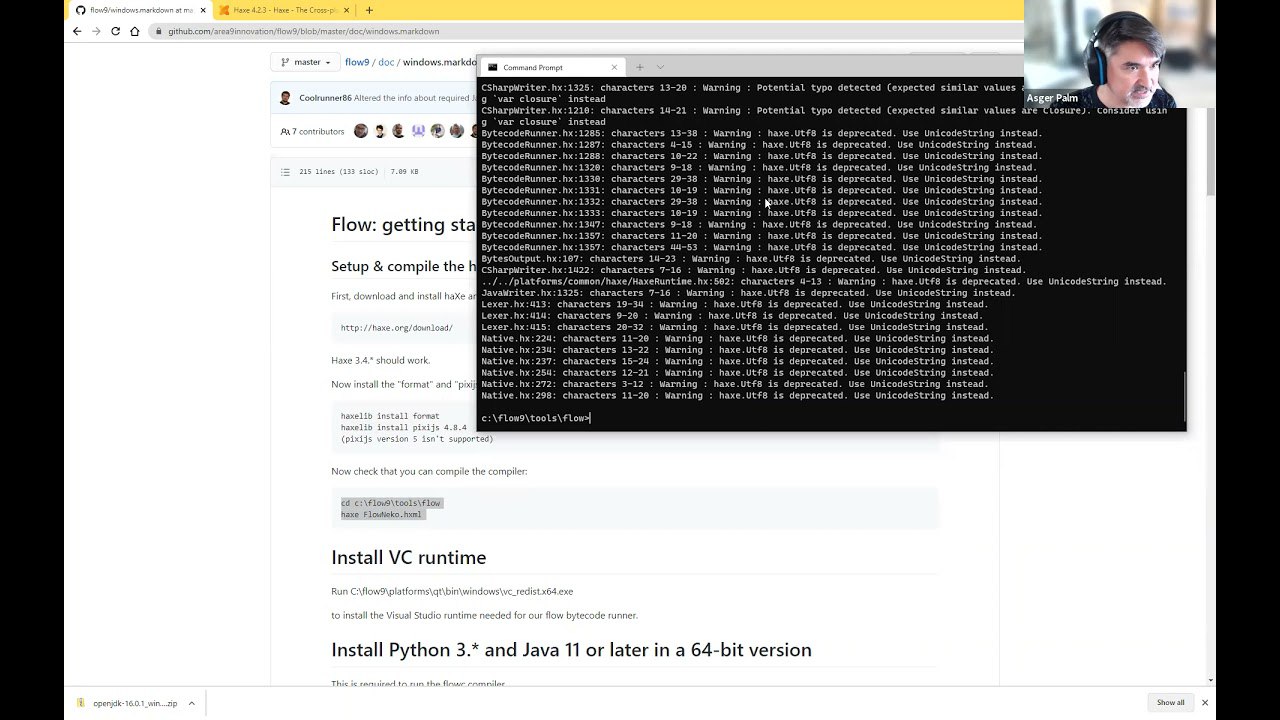The width and height of the screenshot is (1280, 720).
Task: Close the Command Prompt tab
Action: (614, 67)
